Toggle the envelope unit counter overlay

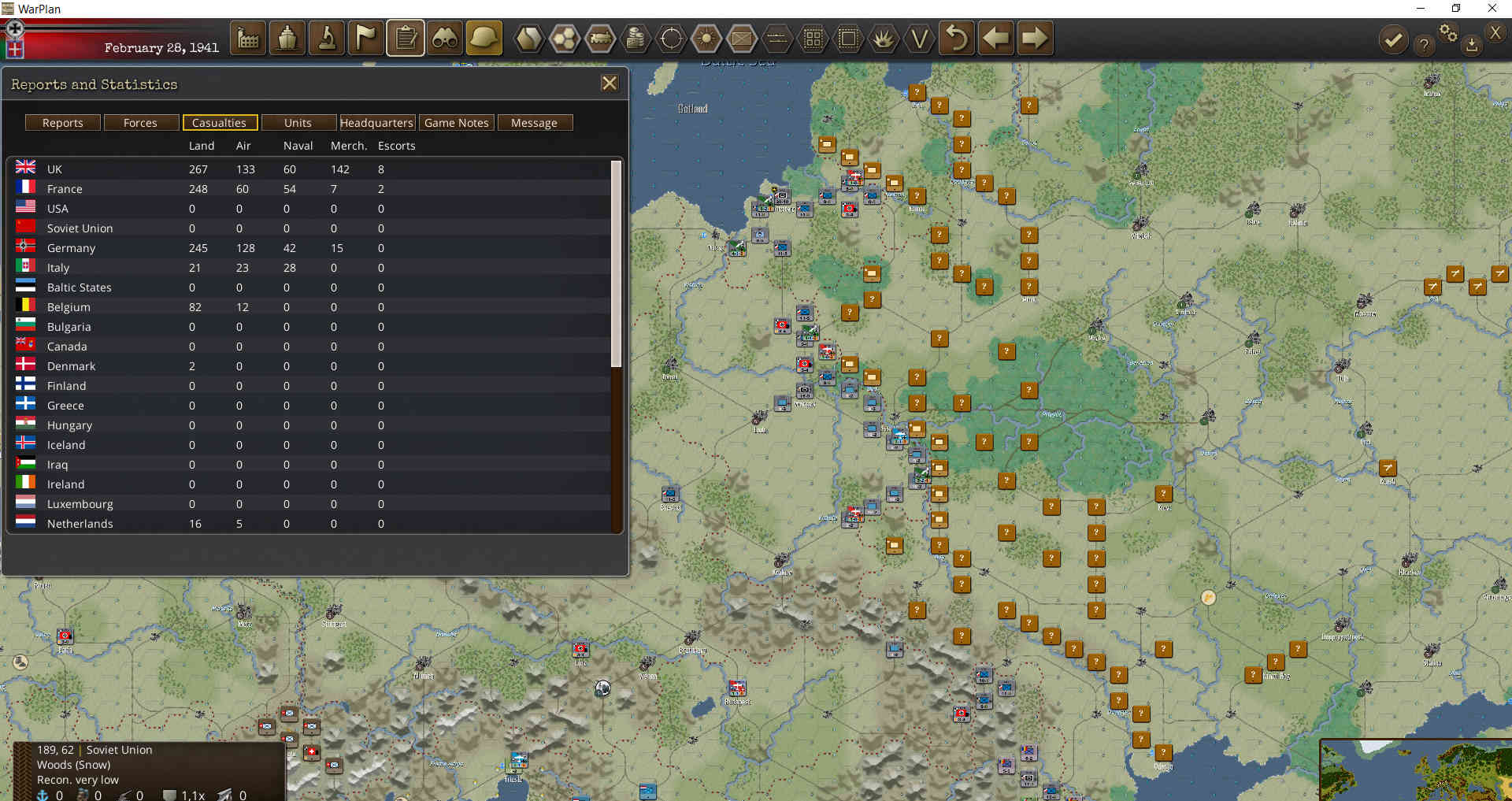tap(742, 38)
